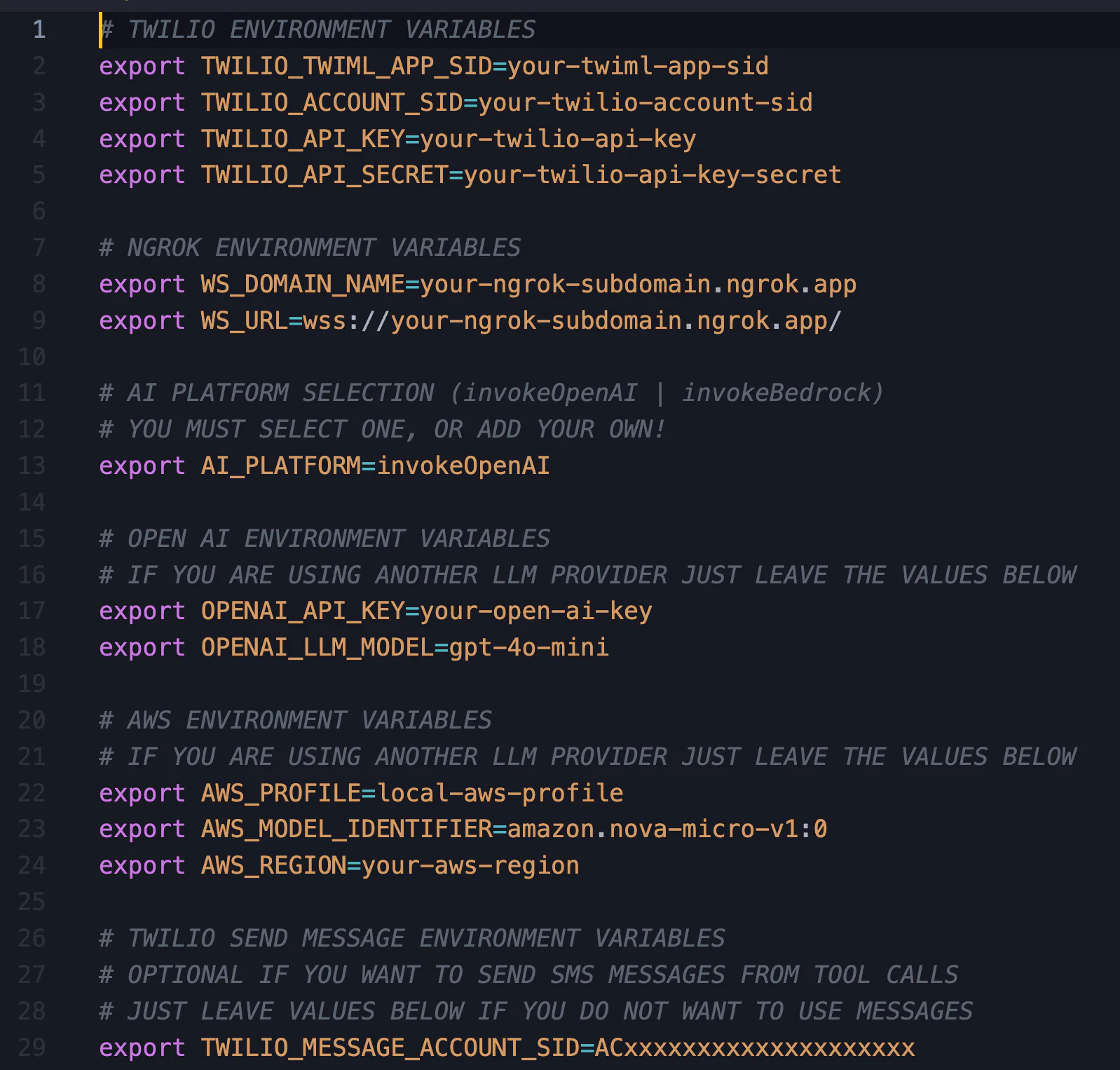The height and width of the screenshot is (1070, 1120).
Task: Click line number 8 in the gutter
Action: 39,284
